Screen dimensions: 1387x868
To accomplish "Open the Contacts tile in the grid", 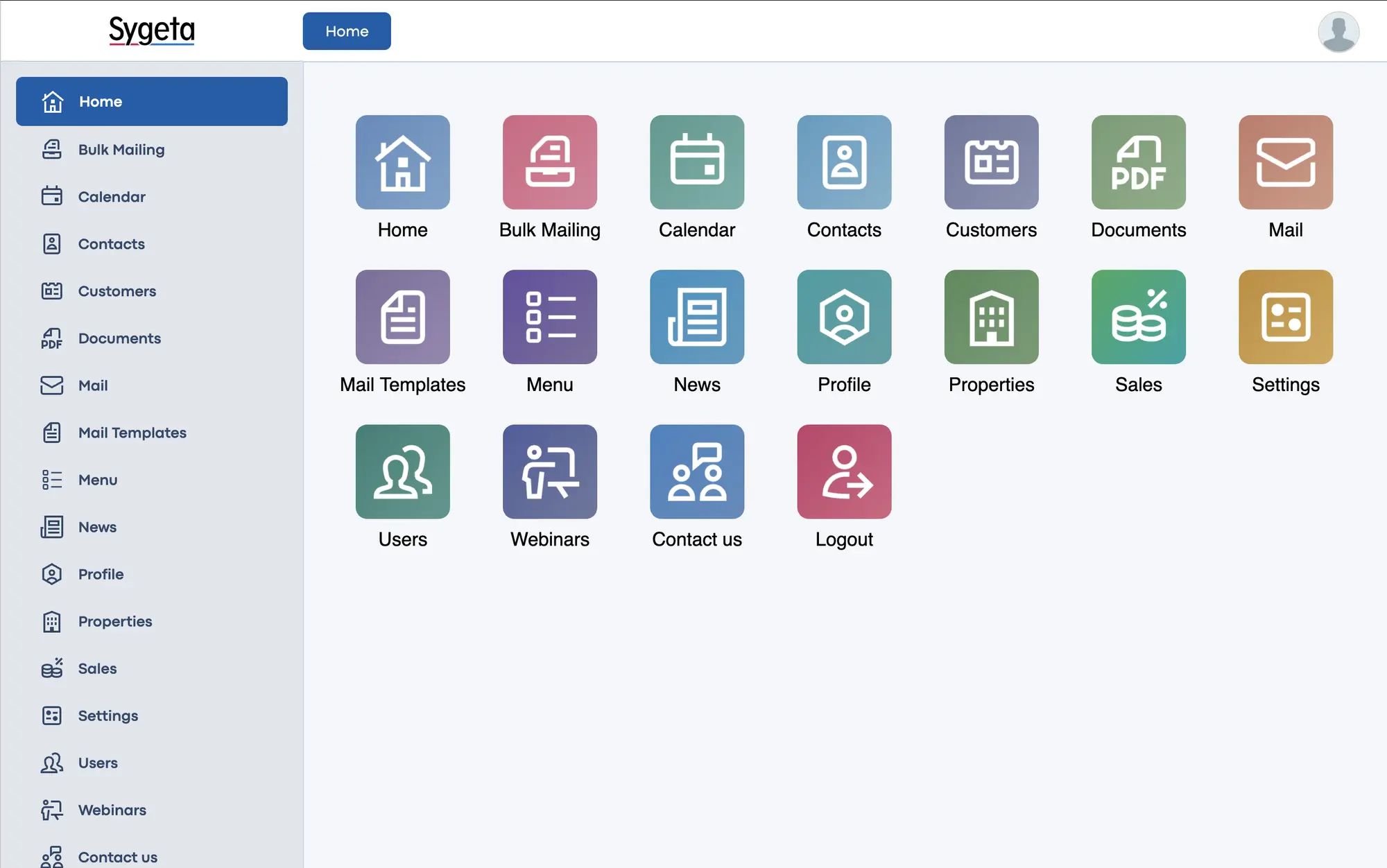I will [x=844, y=162].
